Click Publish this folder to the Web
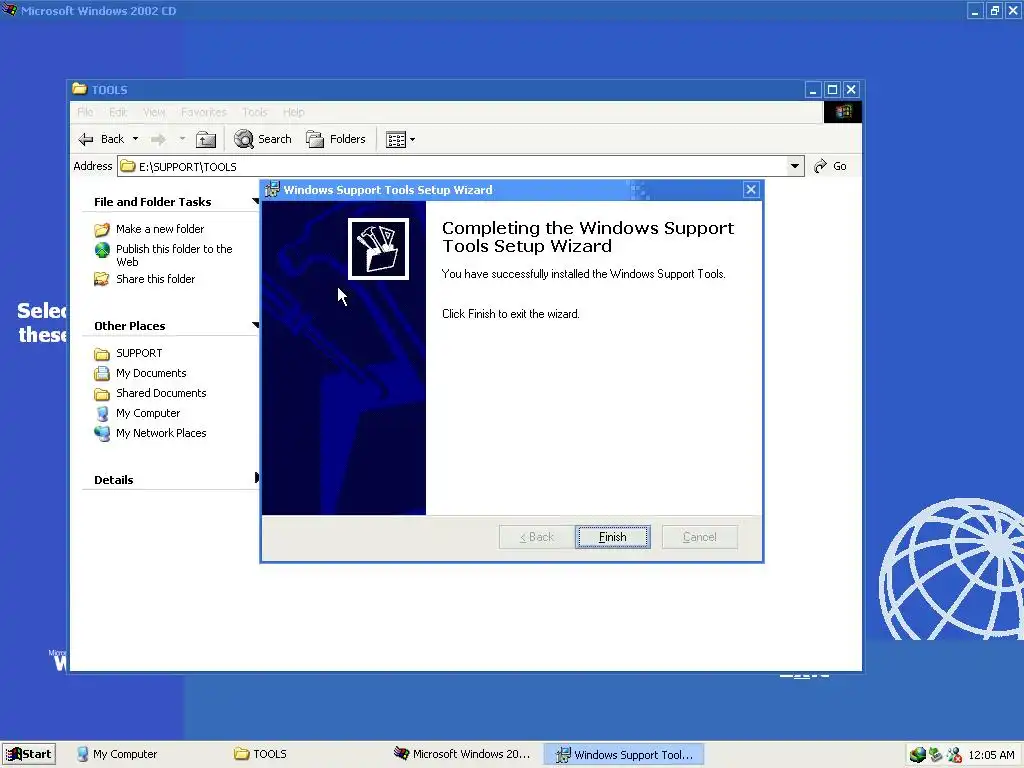 click(x=174, y=255)
